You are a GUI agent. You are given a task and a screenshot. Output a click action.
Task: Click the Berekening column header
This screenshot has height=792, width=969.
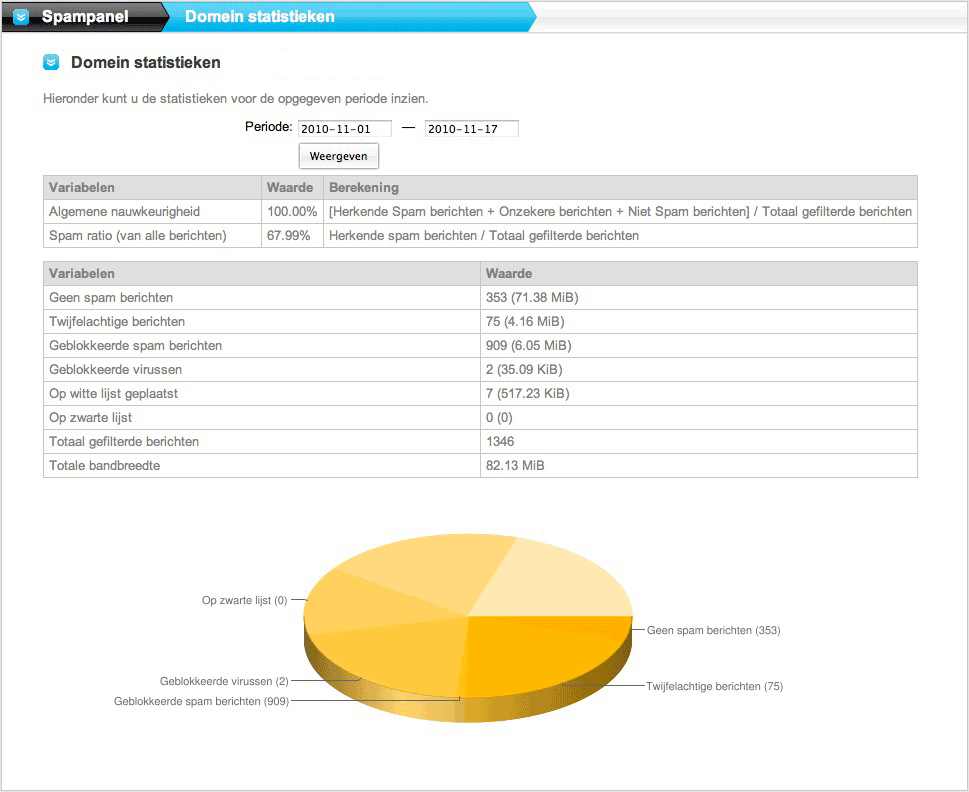pyautogui.click(x=363, y=187)
